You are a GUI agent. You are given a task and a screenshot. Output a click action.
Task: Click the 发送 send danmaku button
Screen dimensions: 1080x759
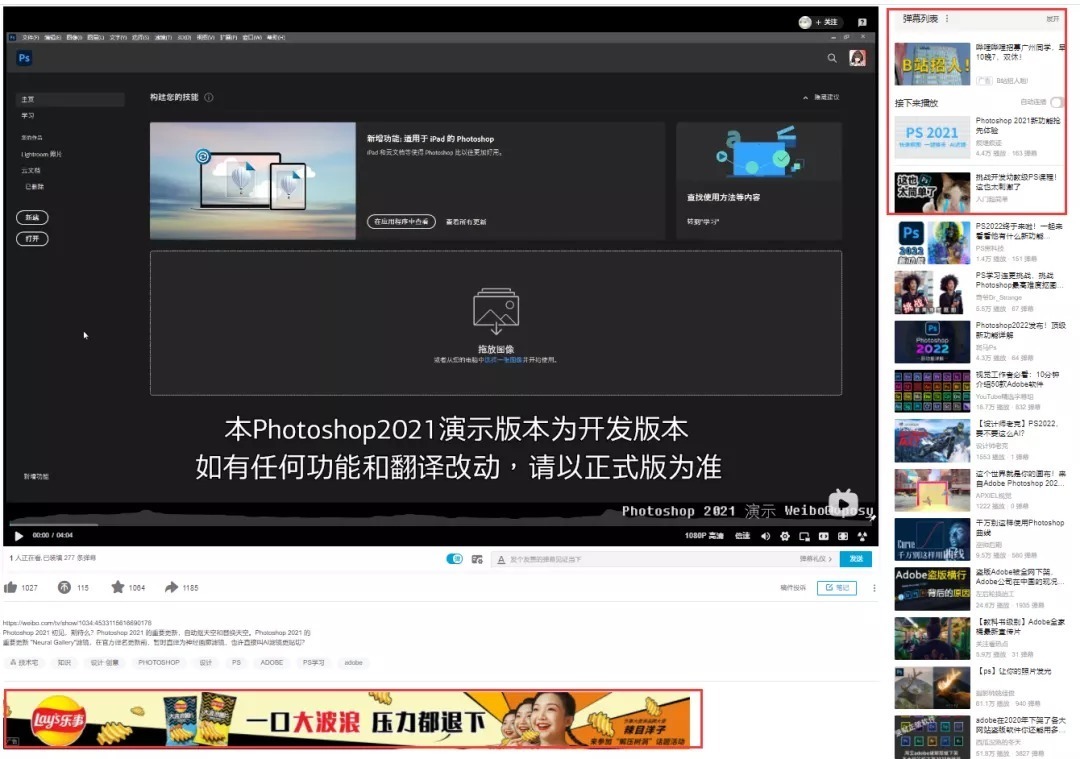(855, 559)
